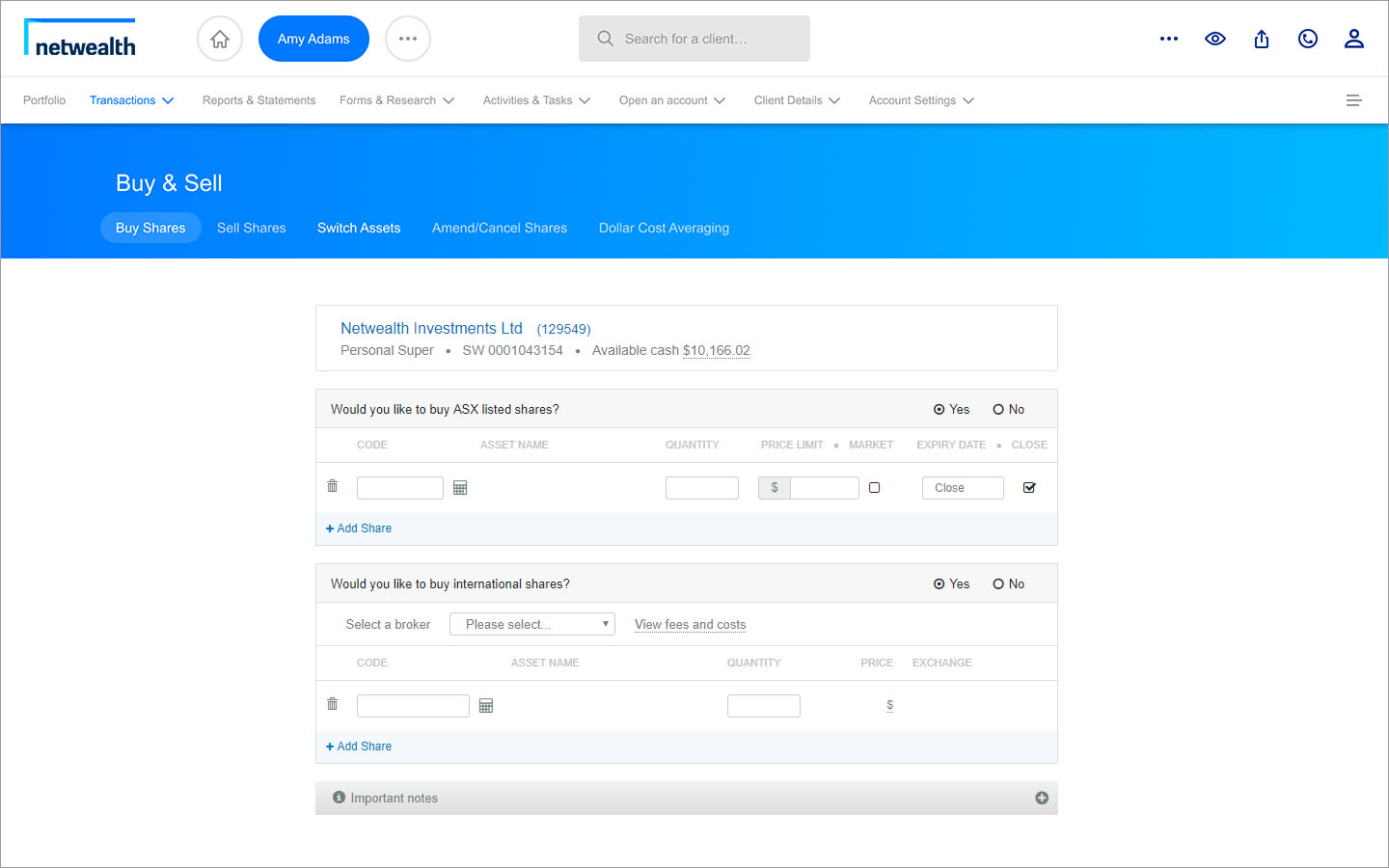
Task: Expand the Client Details dropdown
Action: (x=797, y=100)
